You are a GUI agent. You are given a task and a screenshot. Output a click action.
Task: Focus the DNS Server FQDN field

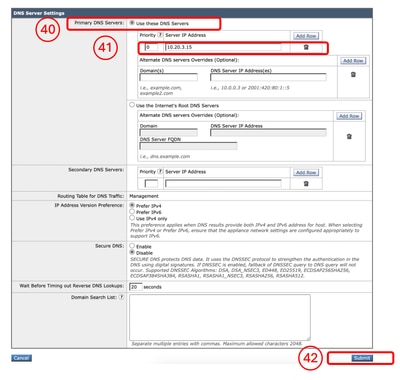188,146
